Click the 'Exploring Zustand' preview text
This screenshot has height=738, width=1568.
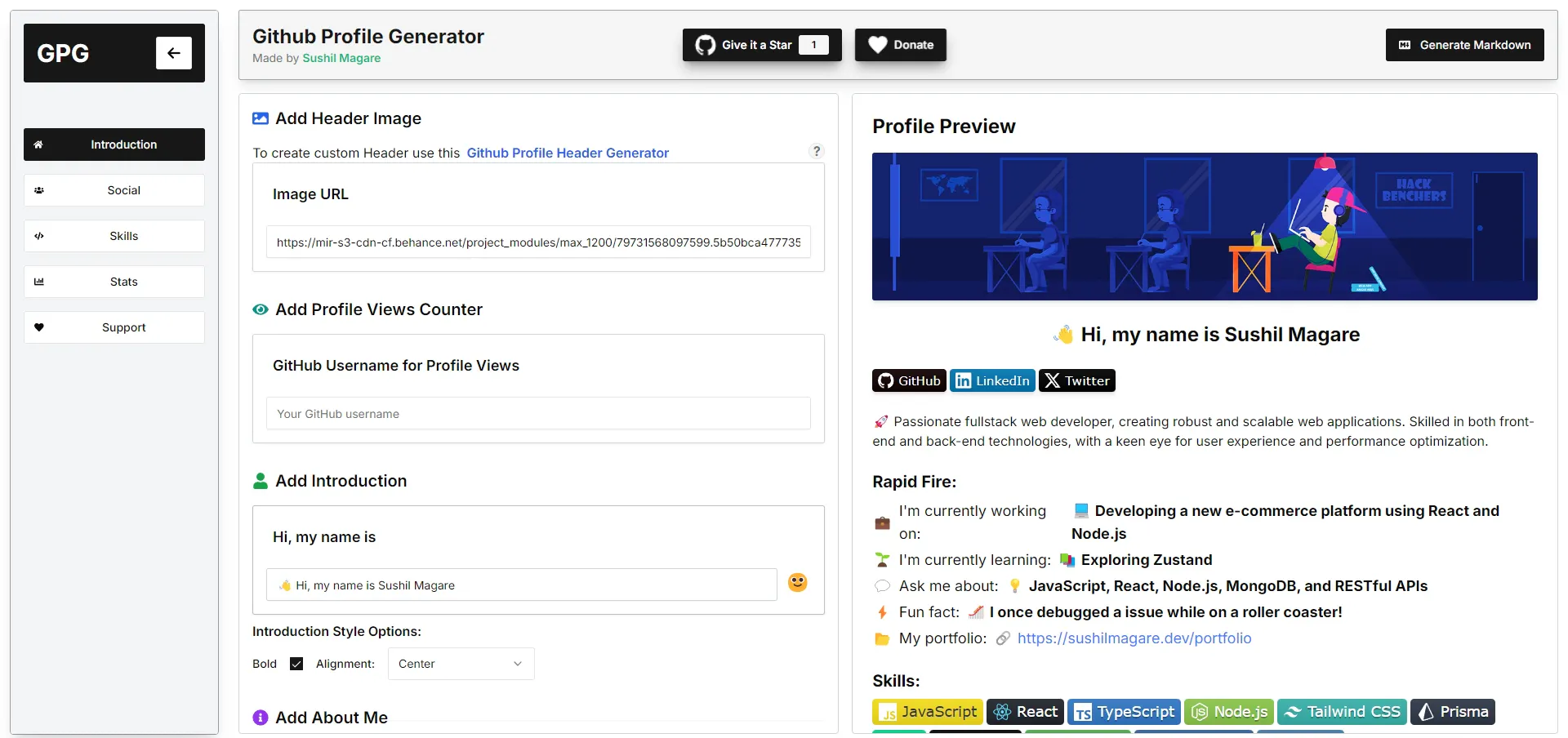1147,560
